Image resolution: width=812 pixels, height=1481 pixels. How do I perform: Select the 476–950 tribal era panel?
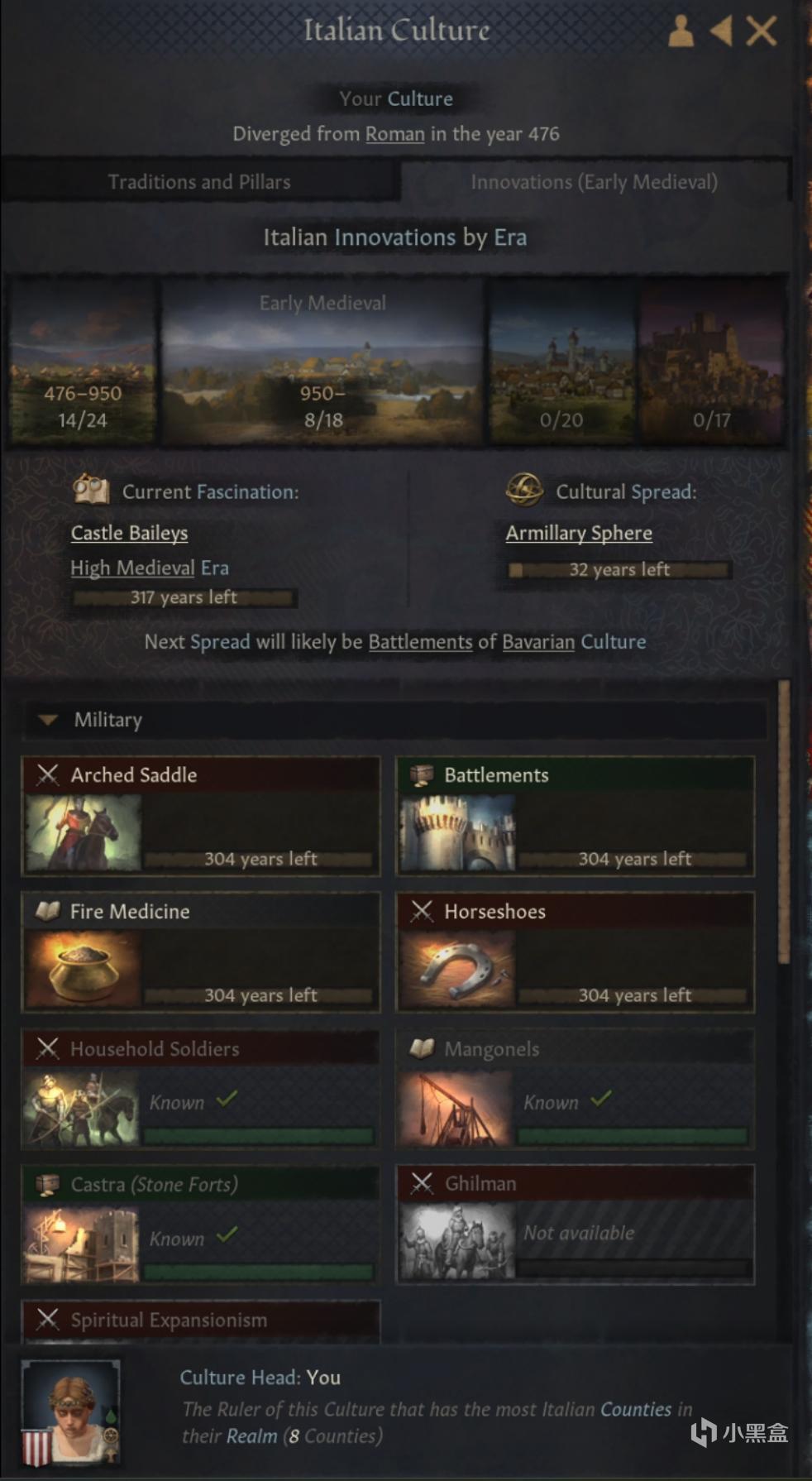tap(83, 362)
